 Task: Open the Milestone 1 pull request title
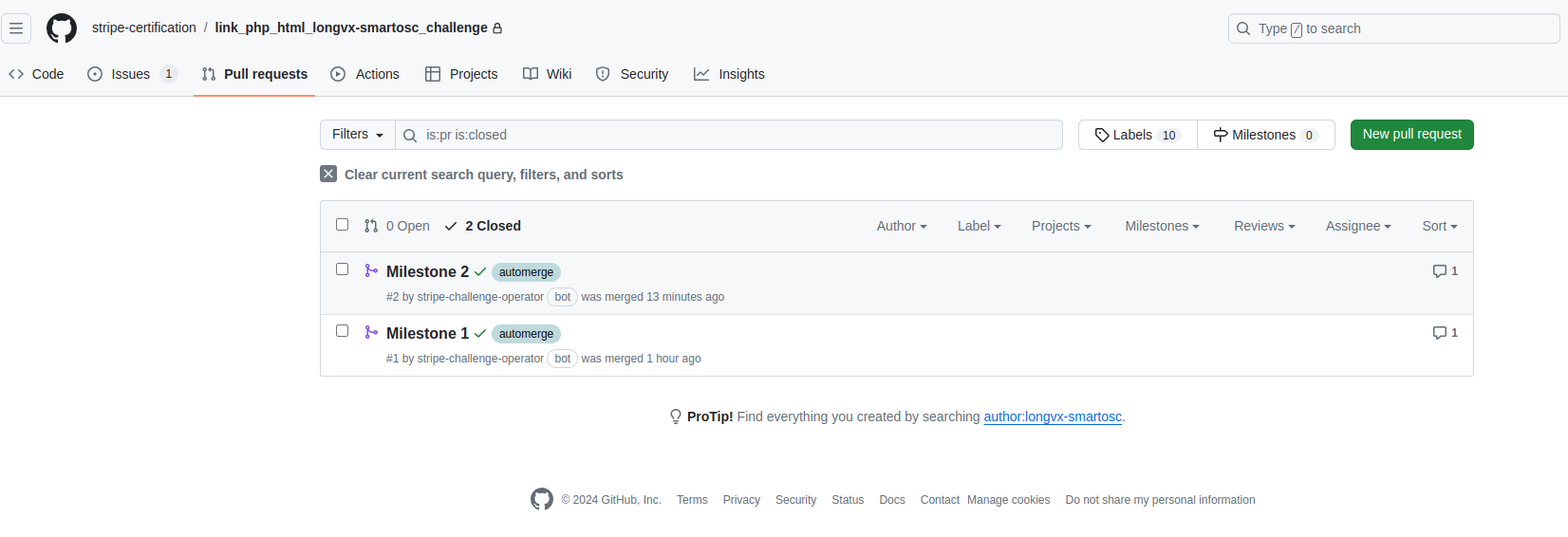[427, 333]
